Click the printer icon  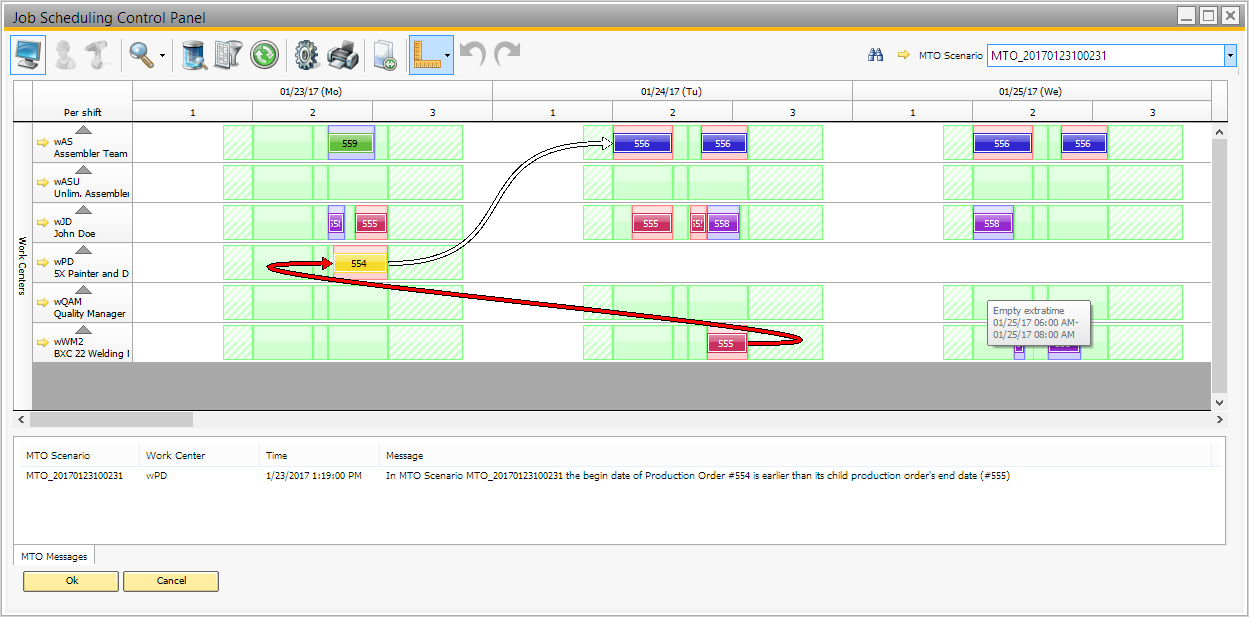343,56
